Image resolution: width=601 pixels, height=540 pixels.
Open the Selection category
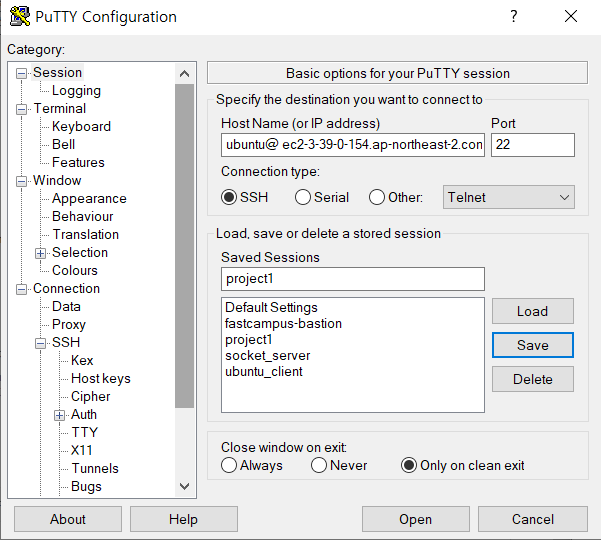(80, 253)
